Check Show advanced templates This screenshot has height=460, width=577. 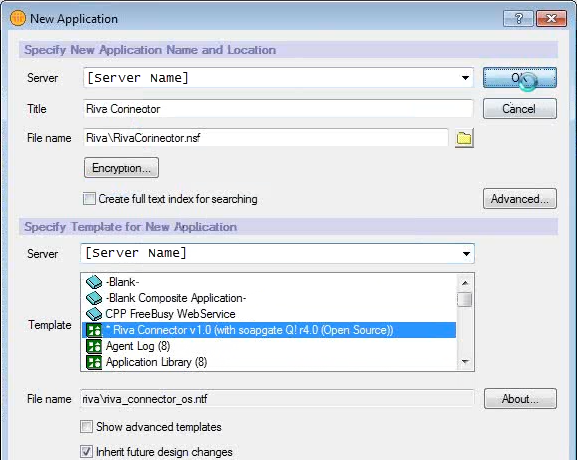coord(86,427)
